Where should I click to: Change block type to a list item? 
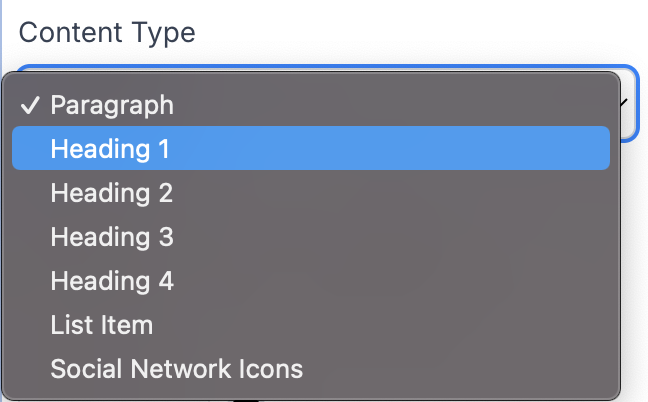[x=102, y=325]
